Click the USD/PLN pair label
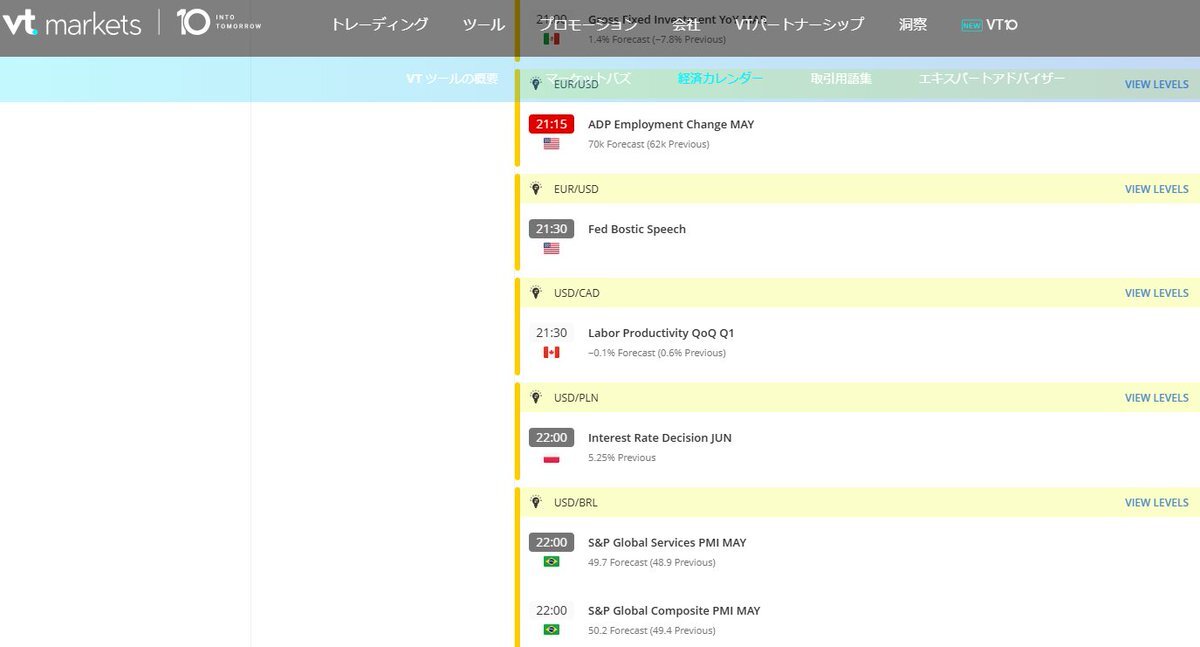The image size is (1200, 647). [x=577, y=398]
